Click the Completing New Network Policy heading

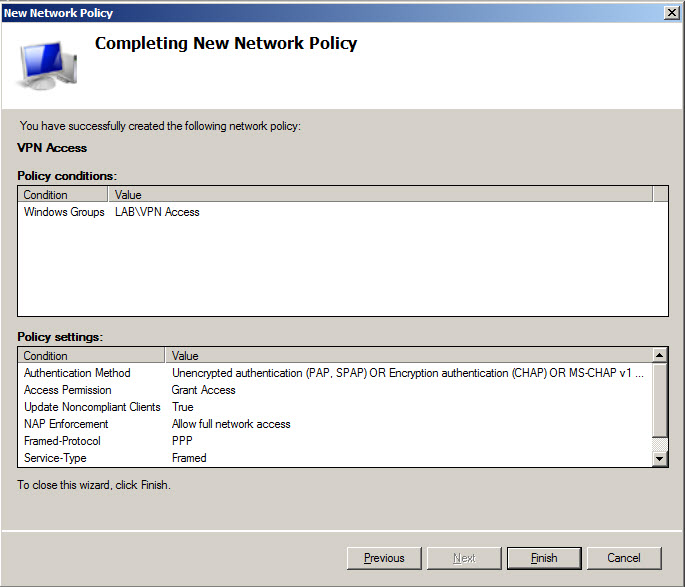(x=226, y=43)
